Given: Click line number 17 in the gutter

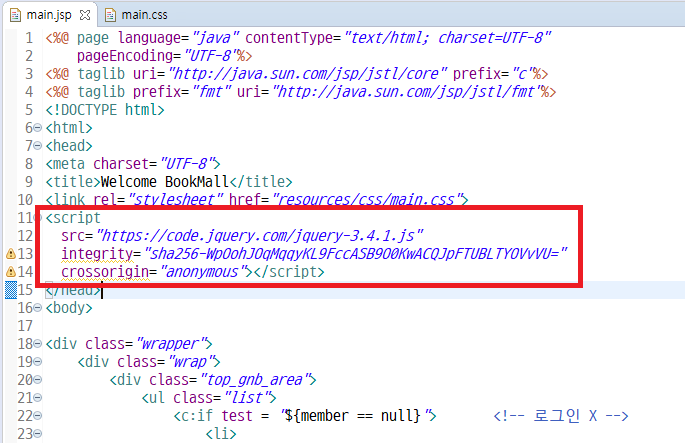Looking at the screenshot, I should click(x=25, y=326).
